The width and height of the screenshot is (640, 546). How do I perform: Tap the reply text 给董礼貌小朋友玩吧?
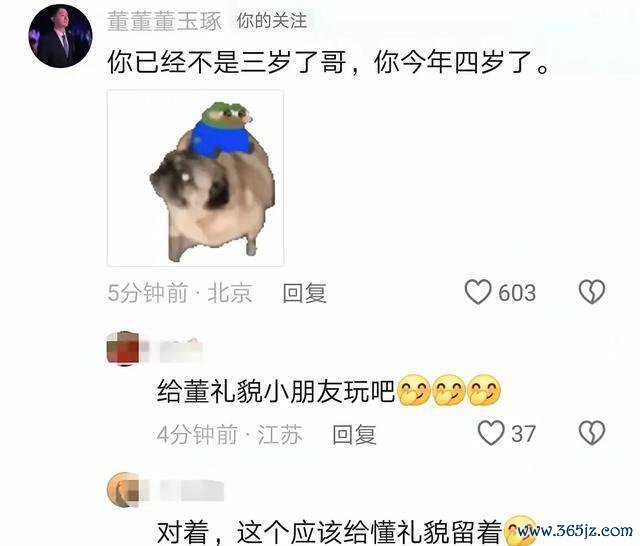pos(276,391)
